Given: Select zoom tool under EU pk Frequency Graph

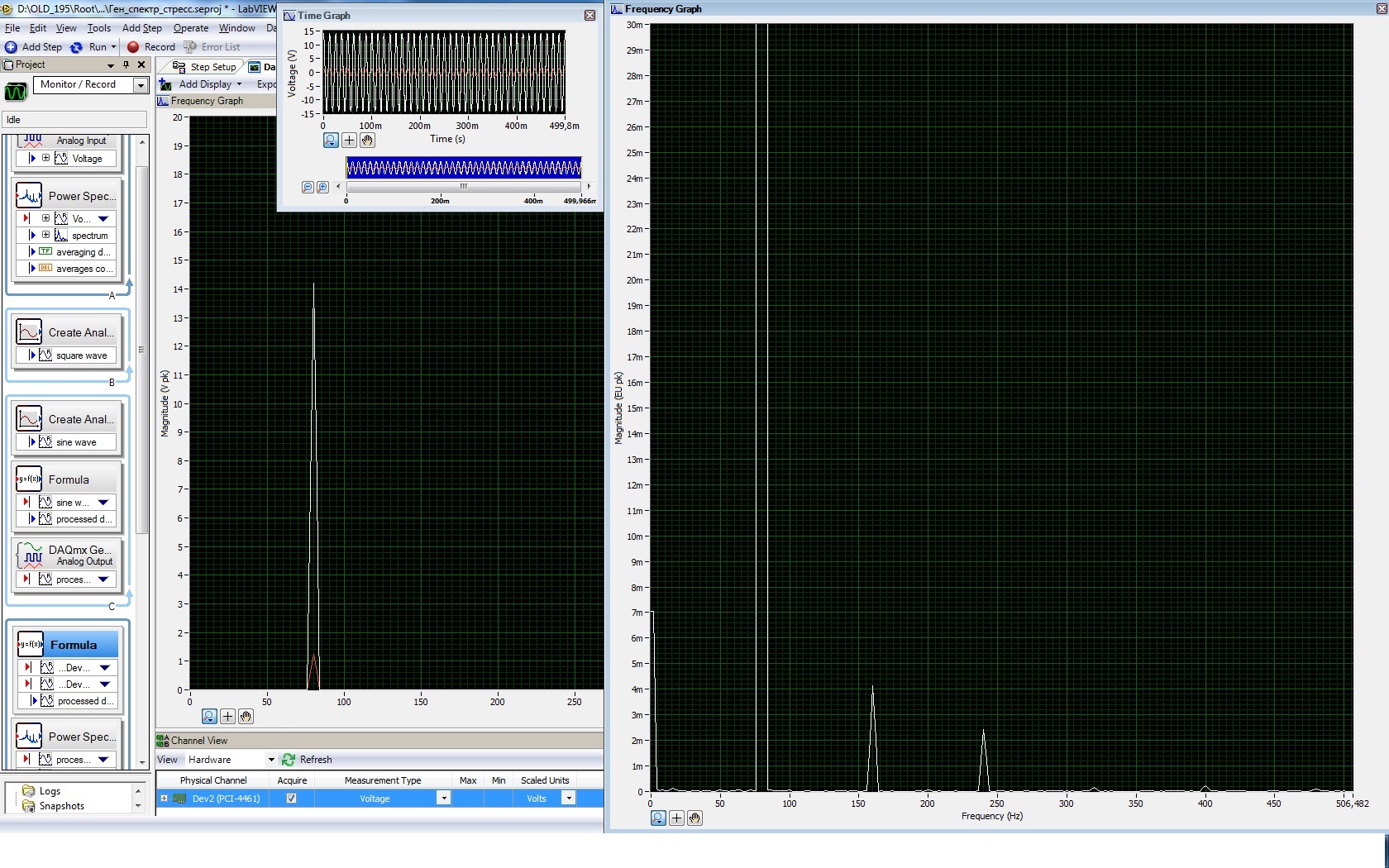Looking at the screenshot, I should pyautogui.click(x=658, y=818).
